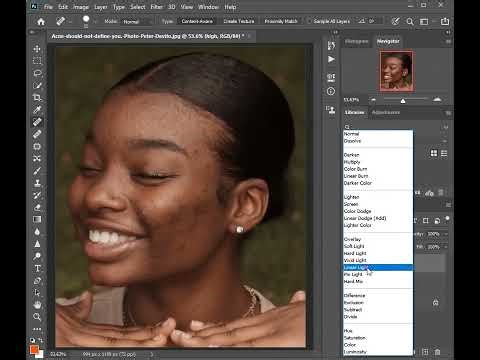Choose Soft Light blend mode

click(378, 246)
